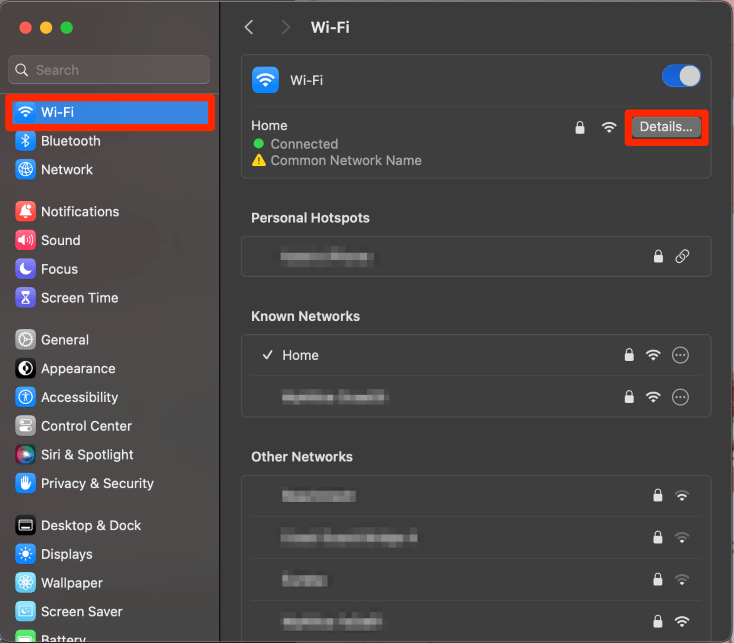
Task: Open the Network settings icon
Action: tap(25, 170)
